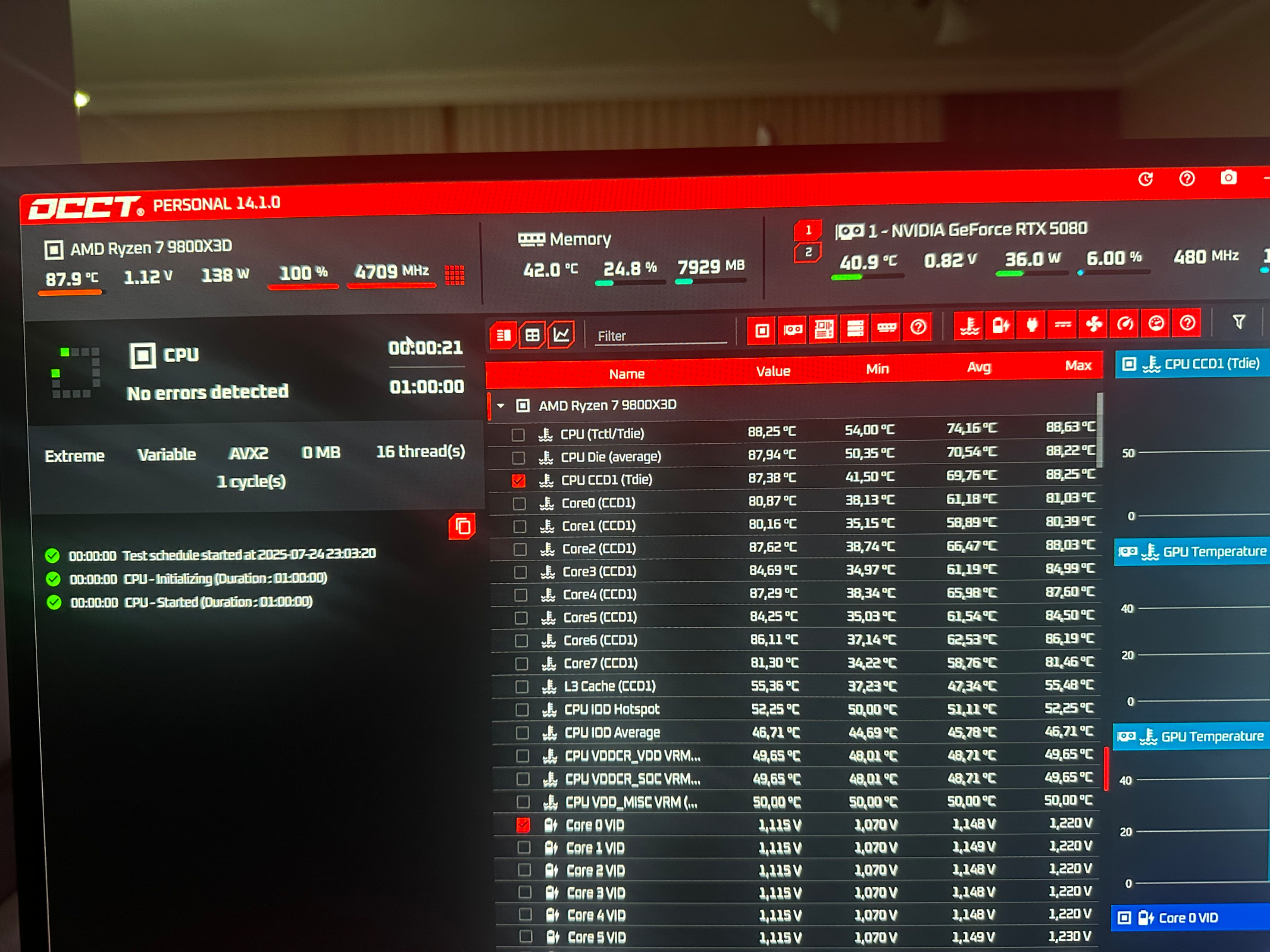Check the Core2 (CCD1) checkbox
Image resolution: width=1270 pixels, height=952 pixels.
tap(520, 549)
